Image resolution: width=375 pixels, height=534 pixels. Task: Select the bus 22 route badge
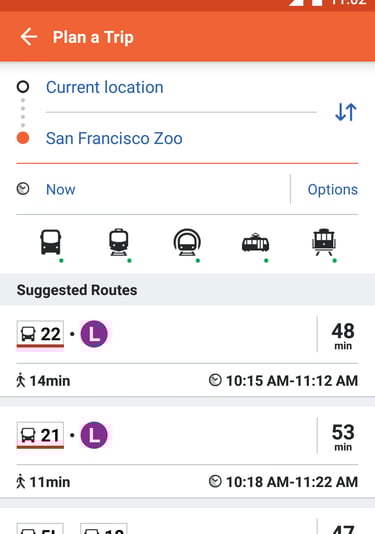coord(40,334)
